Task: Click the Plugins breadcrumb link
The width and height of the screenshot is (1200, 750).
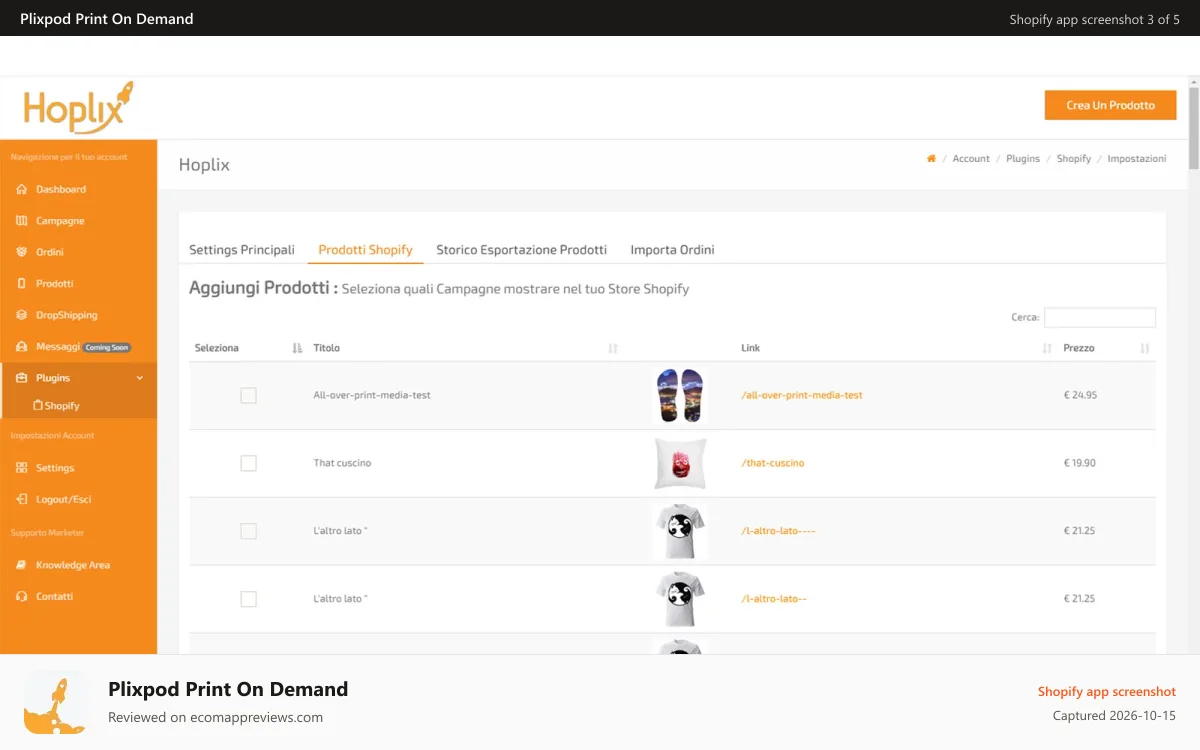Action: coord(1023,159)
